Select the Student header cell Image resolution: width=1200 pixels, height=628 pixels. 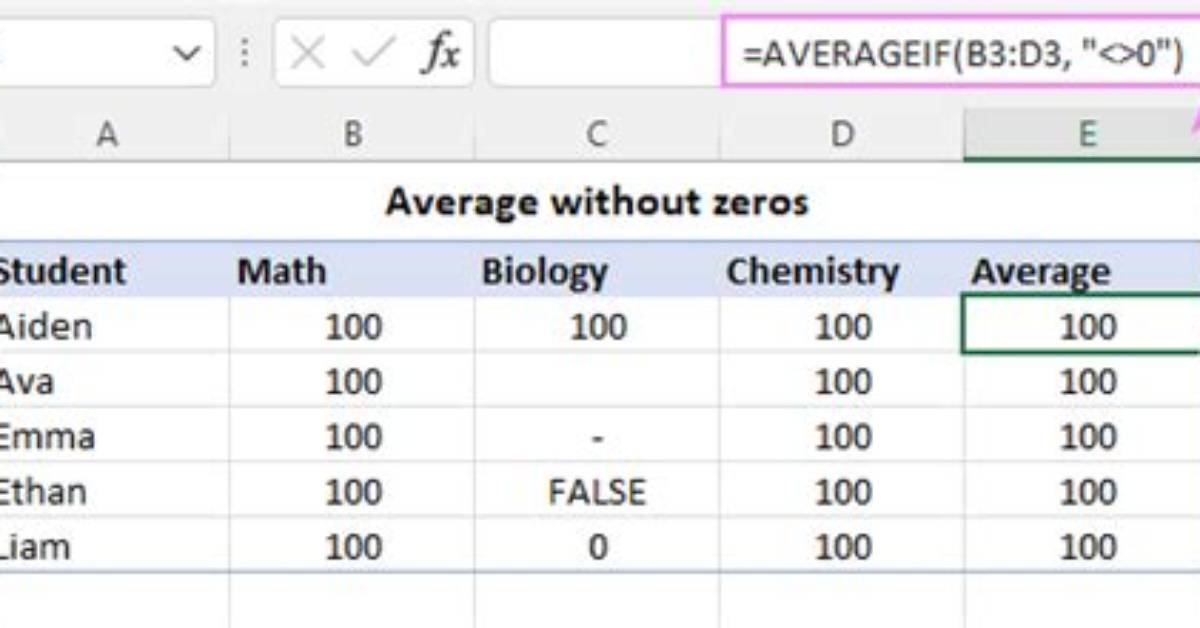114,271
